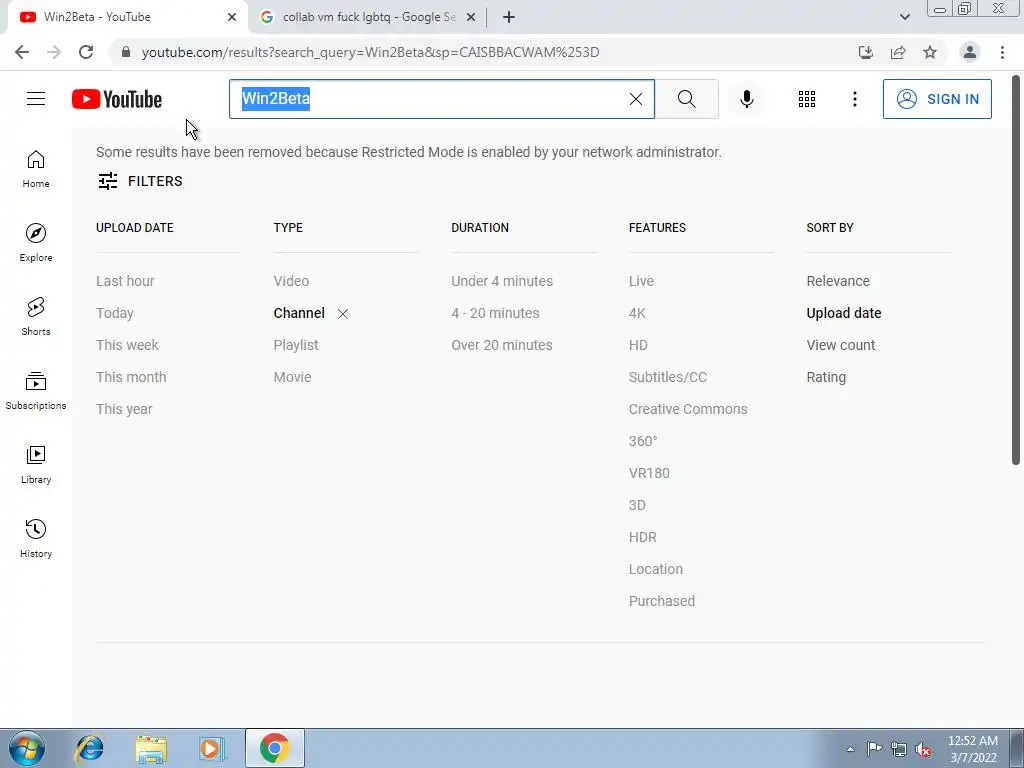
Task: Go back with the browser arrow
Action: pos(22,52)
